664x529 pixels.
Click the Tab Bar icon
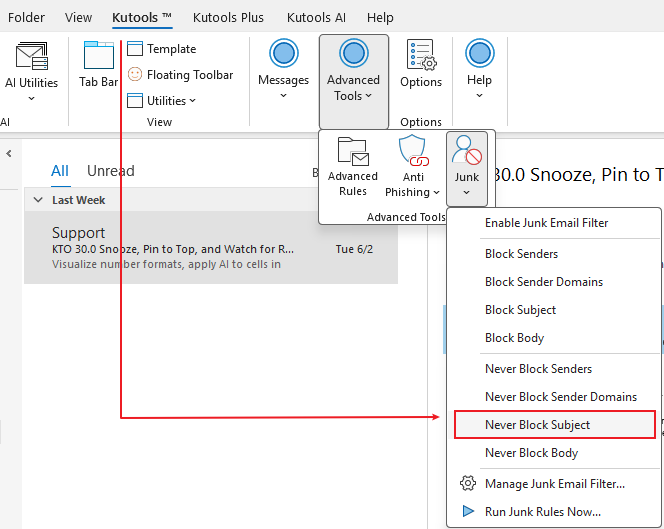click(99, 55)
